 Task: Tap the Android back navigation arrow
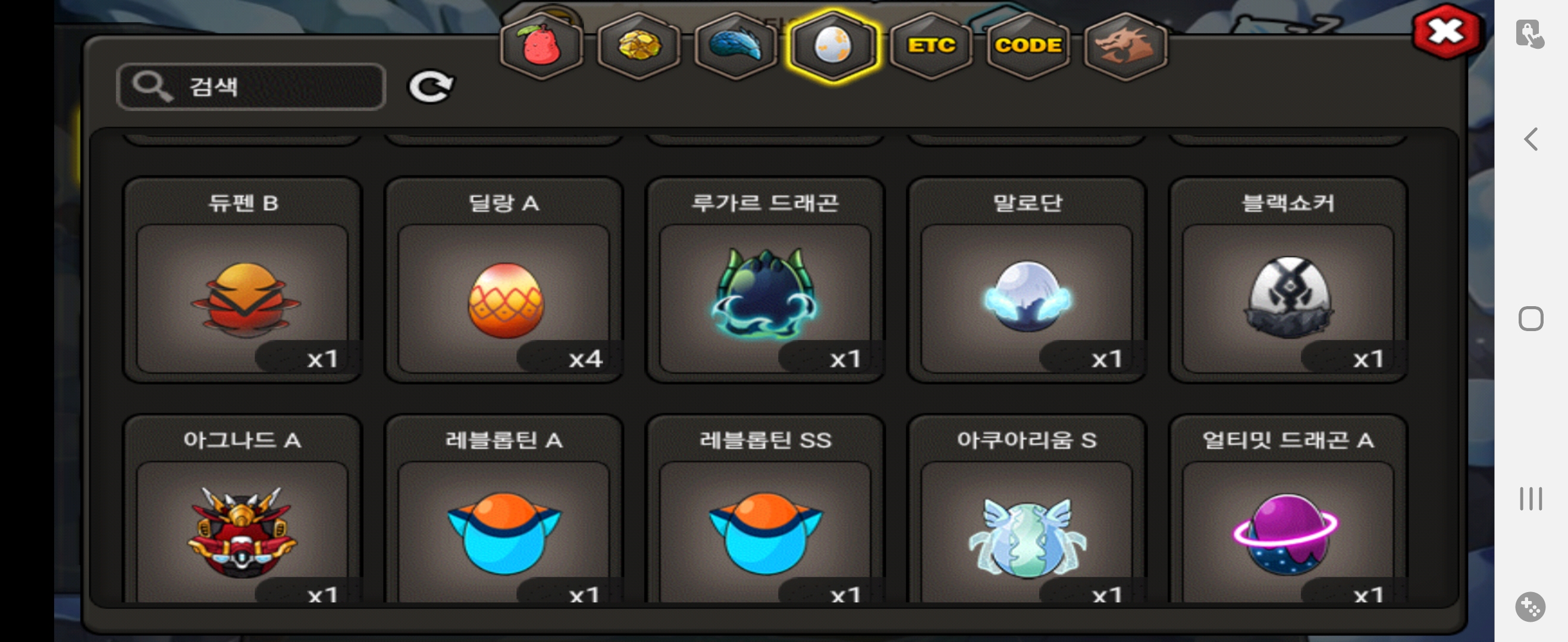1531,139
